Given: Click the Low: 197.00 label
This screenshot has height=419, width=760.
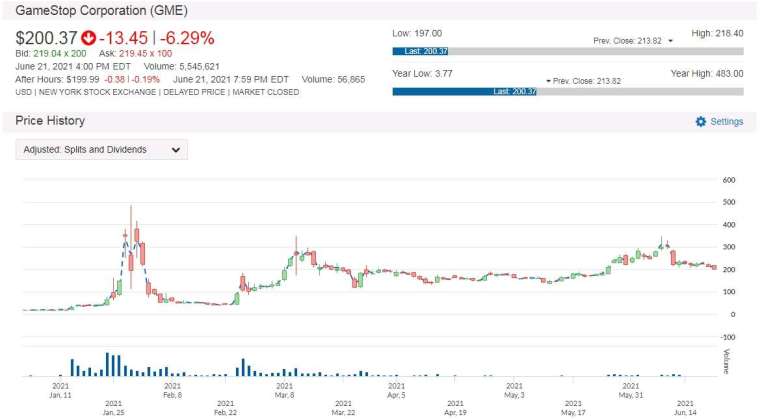Looking at the screenshot, I should pos(417,33).
